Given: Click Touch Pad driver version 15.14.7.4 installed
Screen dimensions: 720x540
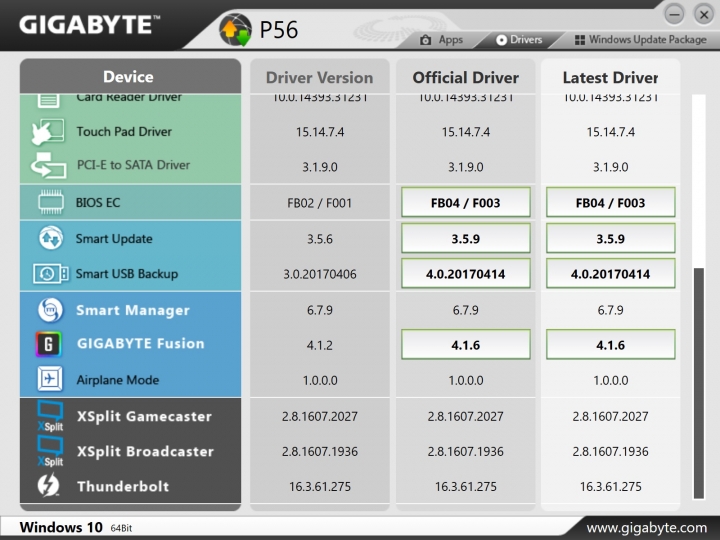Looking at the screenshot, I should (320, 132).
